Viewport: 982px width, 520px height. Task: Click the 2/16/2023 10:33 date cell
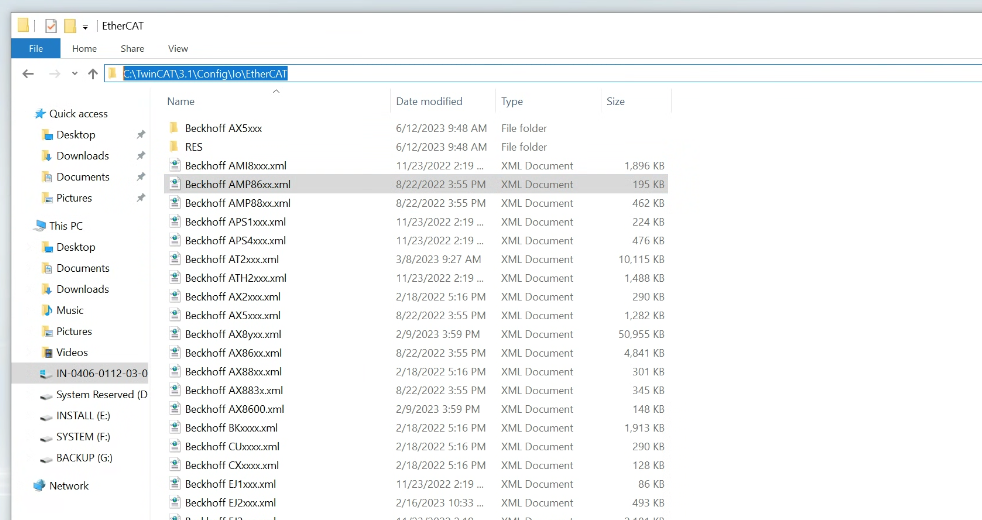tap(440, 503)
